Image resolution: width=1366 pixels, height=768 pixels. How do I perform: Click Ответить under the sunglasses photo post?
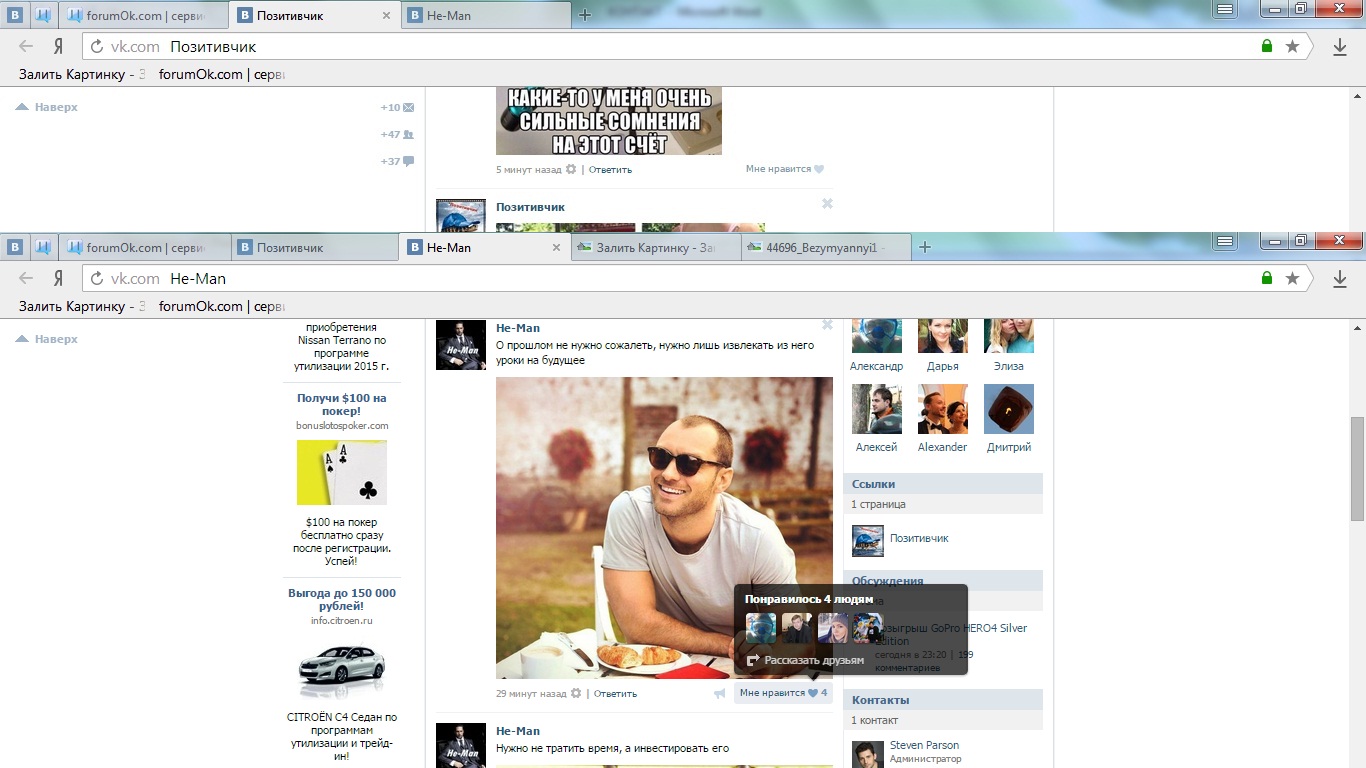[x=615, y=693]
